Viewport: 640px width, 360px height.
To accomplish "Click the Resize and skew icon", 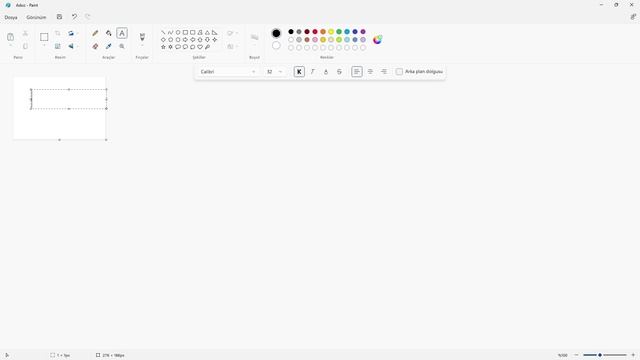I will point(58,46).
